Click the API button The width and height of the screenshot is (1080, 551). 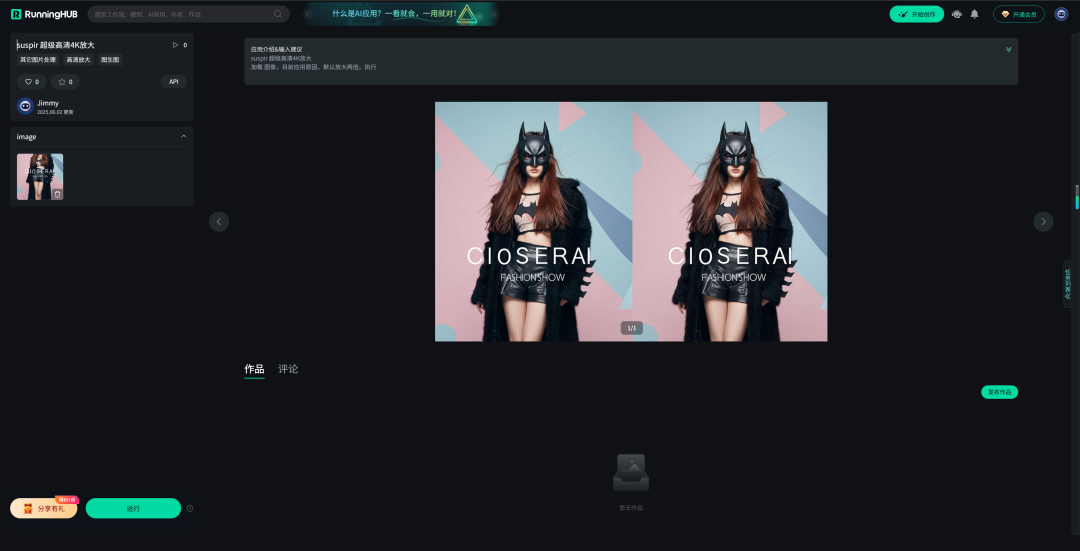pyautogui.click(x=174, y=81)
